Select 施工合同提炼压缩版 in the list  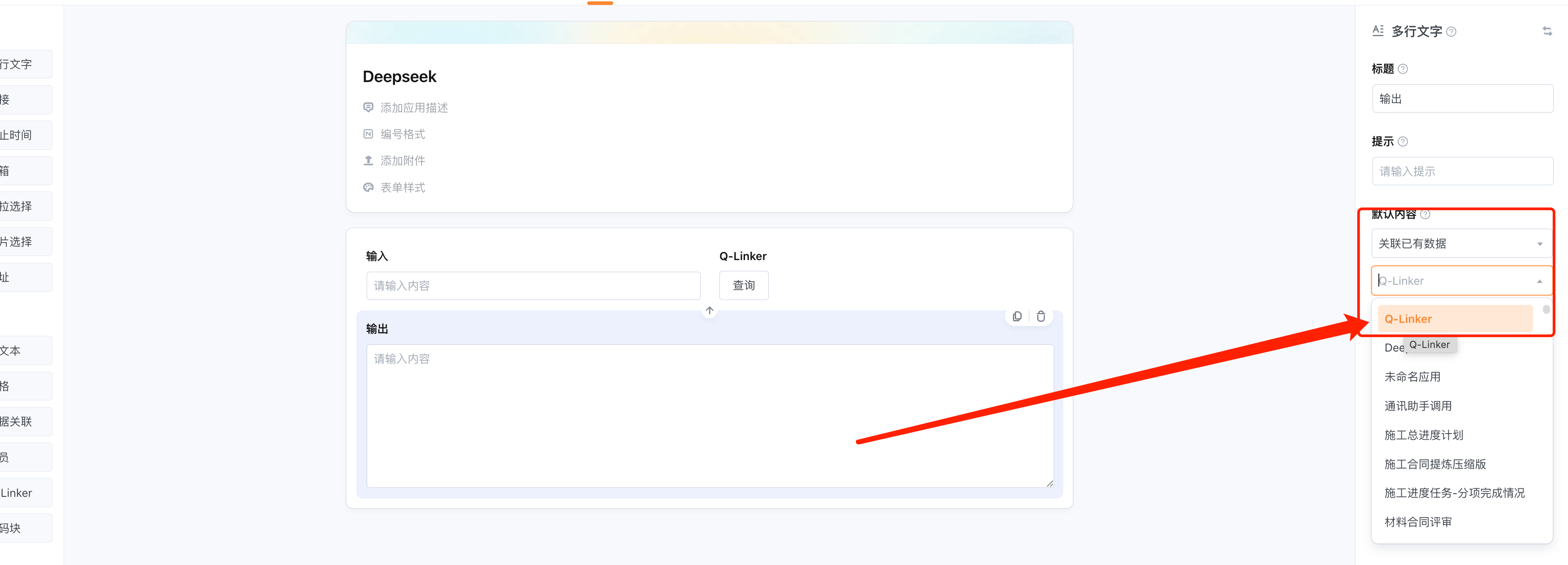(1435, 465)
